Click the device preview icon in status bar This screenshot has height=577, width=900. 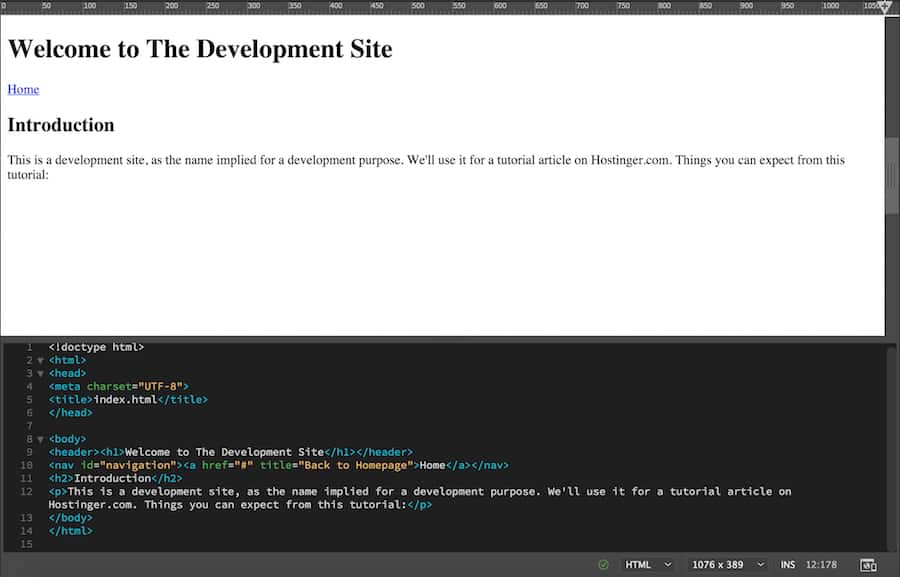click(x=868, y=564)
